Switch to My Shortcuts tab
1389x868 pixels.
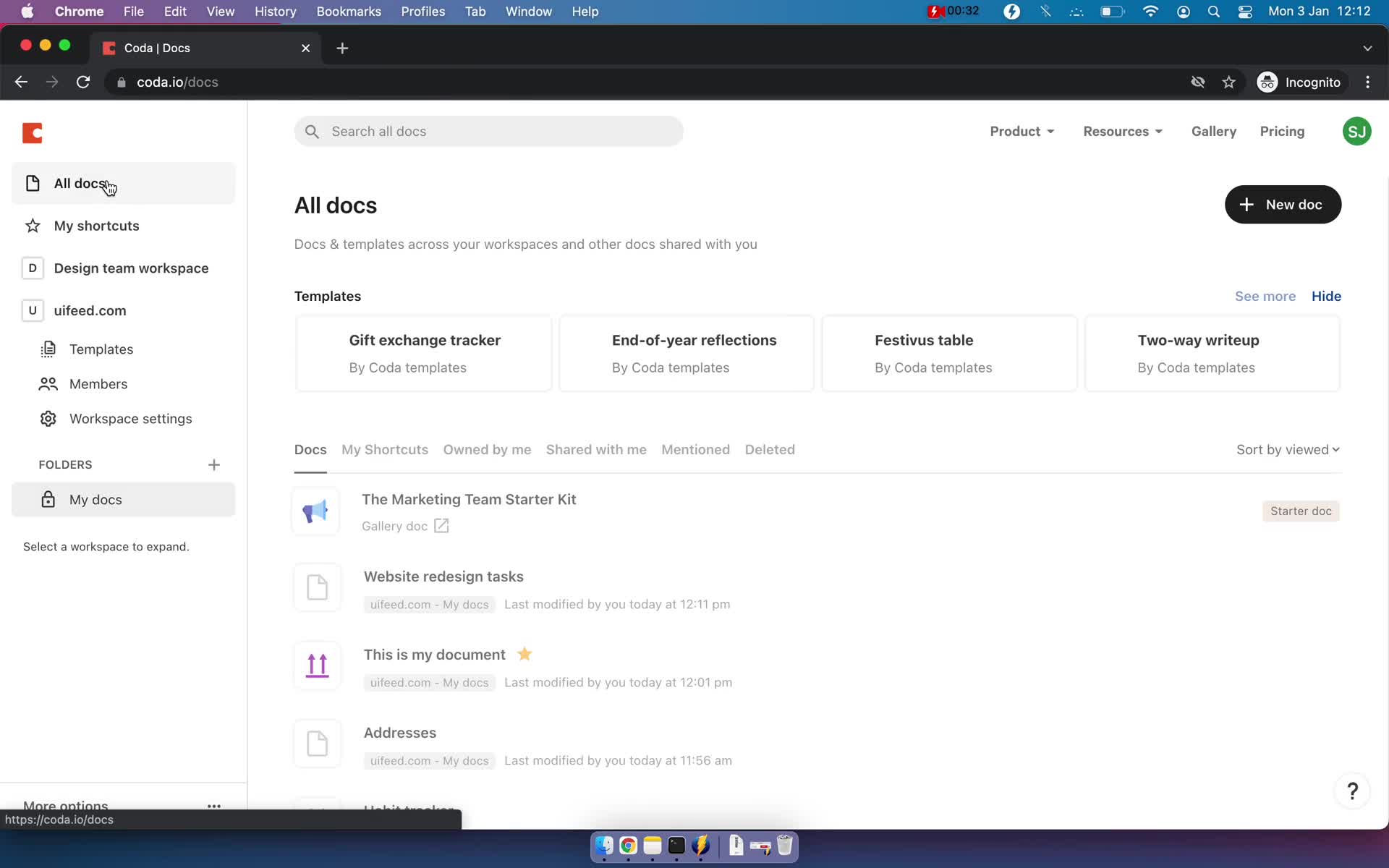pos(385,450)
